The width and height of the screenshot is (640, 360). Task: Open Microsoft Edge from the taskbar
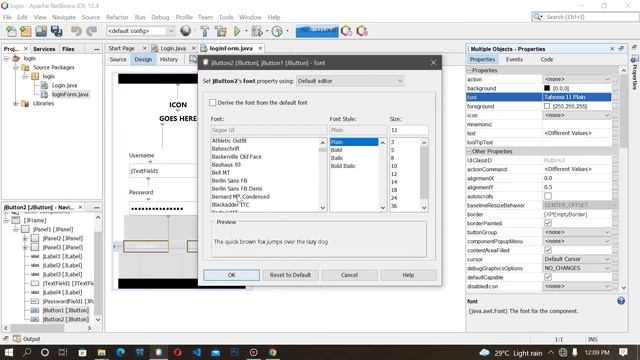[x=120, y=352]
